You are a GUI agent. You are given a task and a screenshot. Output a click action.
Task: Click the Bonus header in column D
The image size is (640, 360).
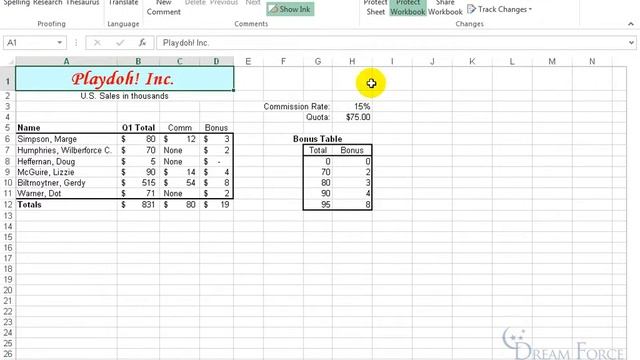(x=216, y=128)
